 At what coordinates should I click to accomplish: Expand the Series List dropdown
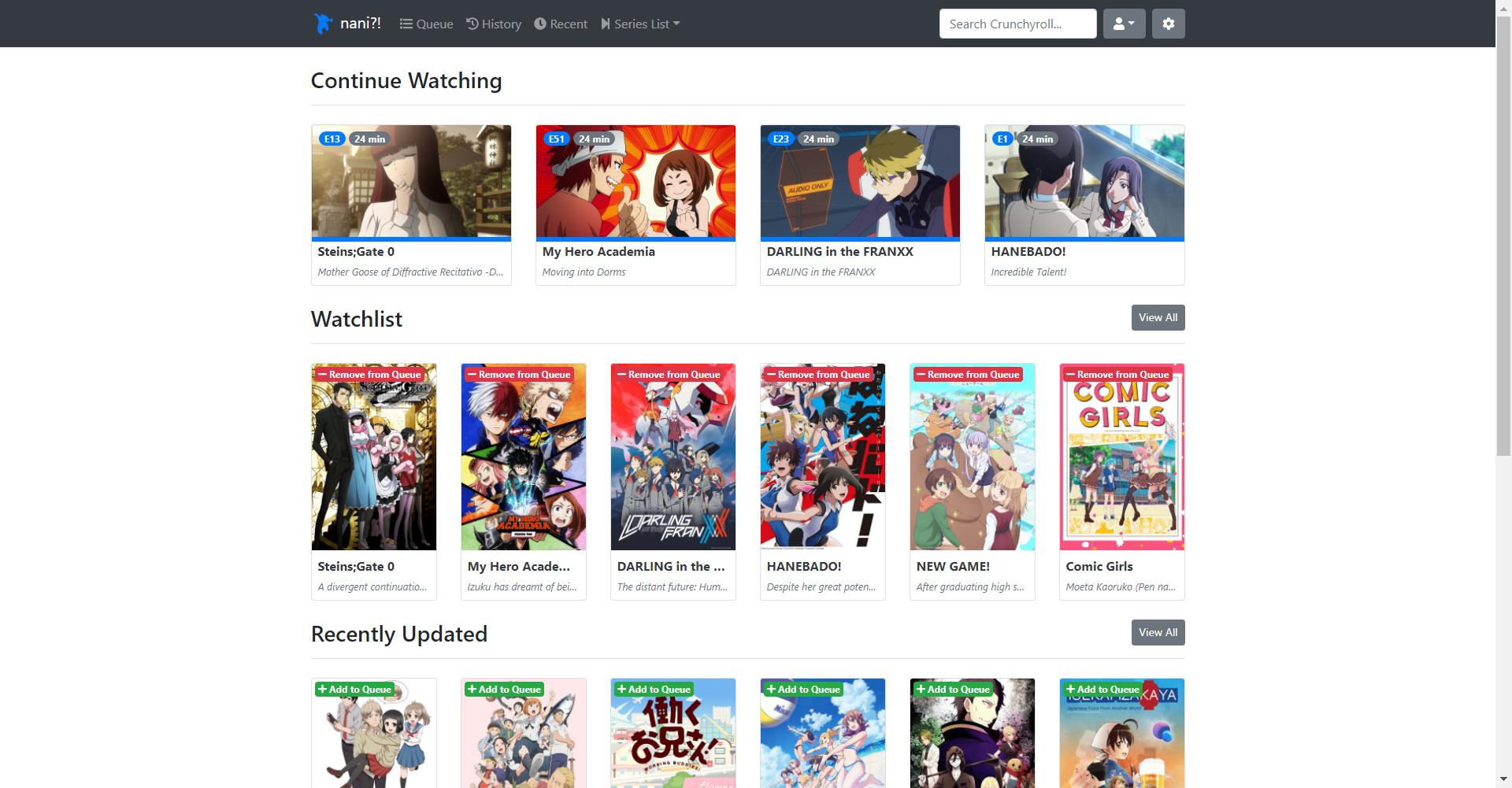(640, 24)
